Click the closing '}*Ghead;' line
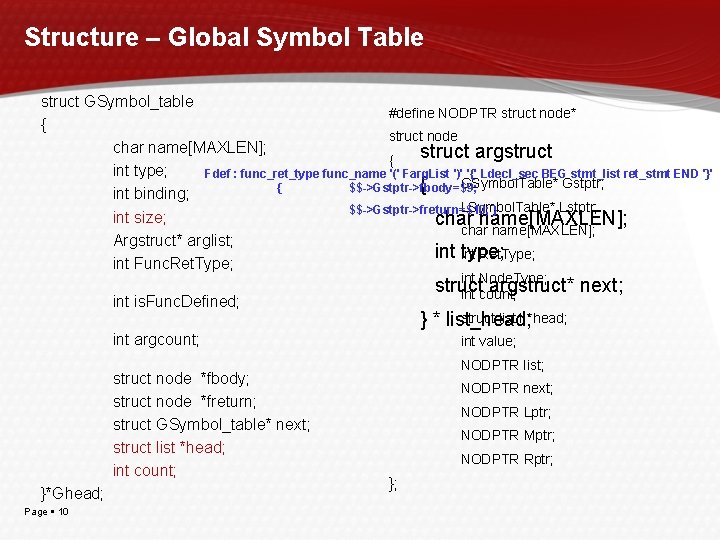The width and height of the screenshot is (720, 540). (x=72, y=494)
